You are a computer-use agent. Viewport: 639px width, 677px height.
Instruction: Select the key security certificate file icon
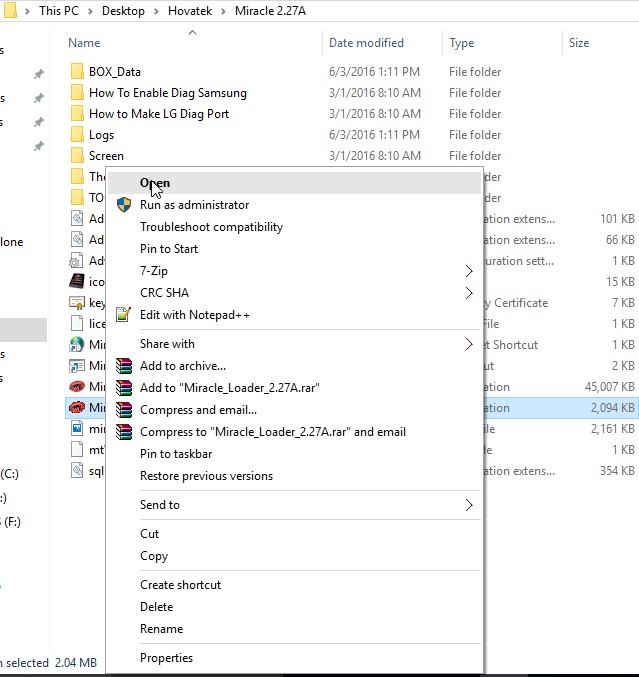click(x=77, y=303)
